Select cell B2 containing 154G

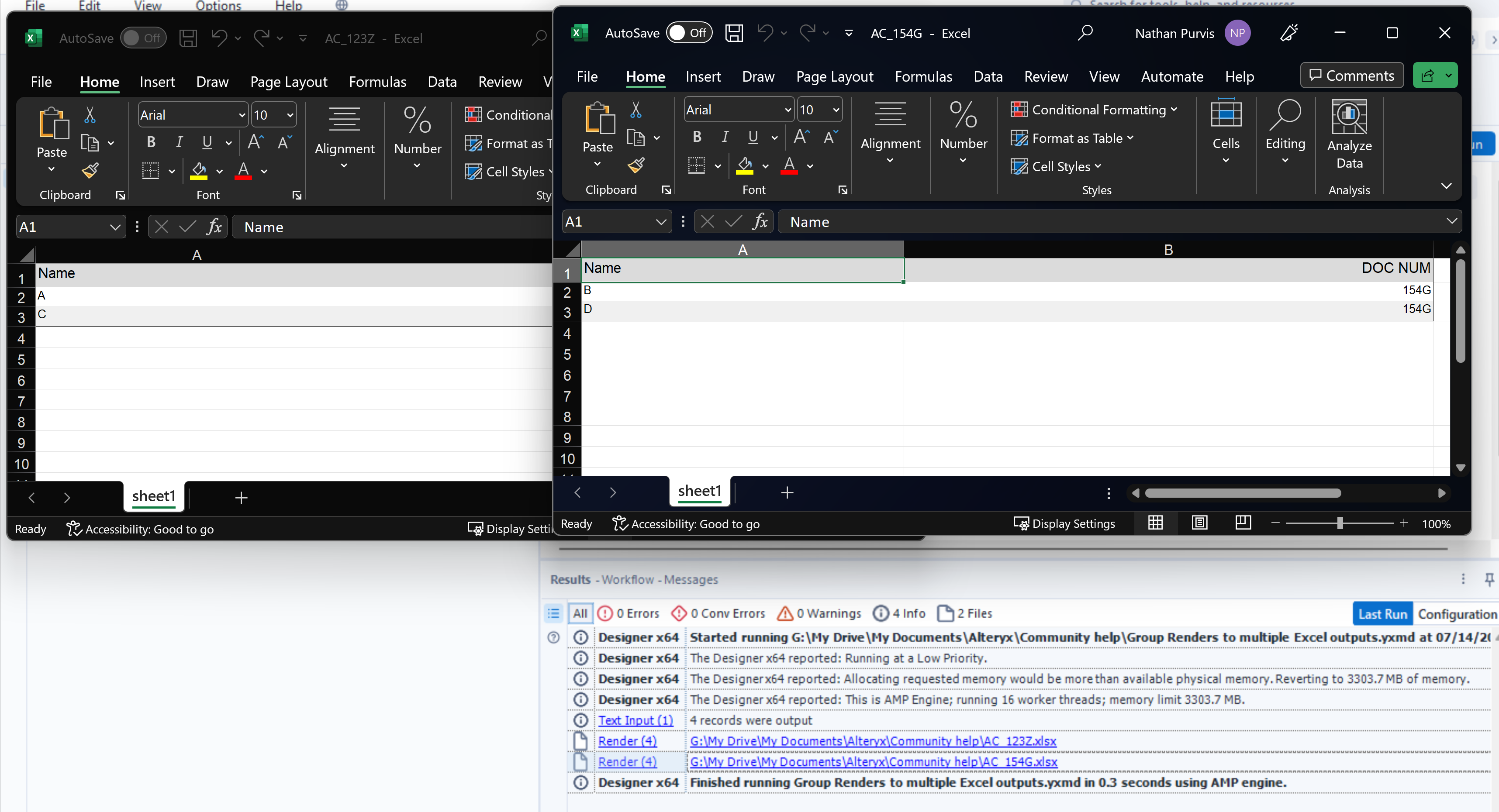pyautogui.click(x=1167, y=290)
